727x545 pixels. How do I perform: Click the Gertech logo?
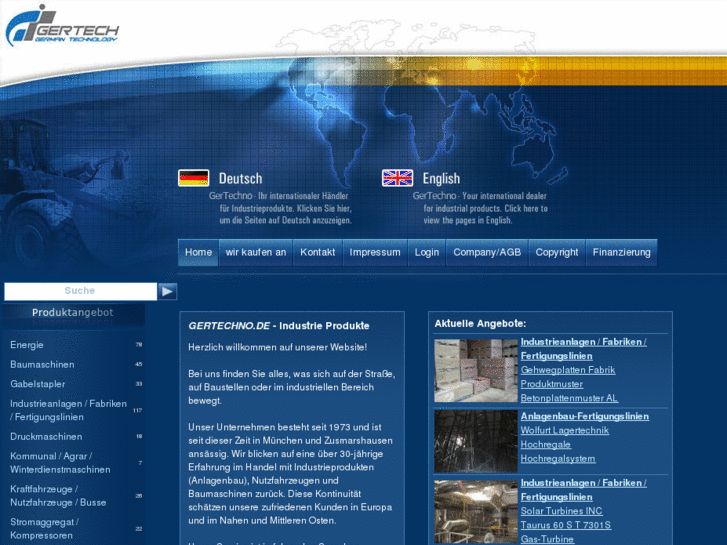[x=62, y=26]
